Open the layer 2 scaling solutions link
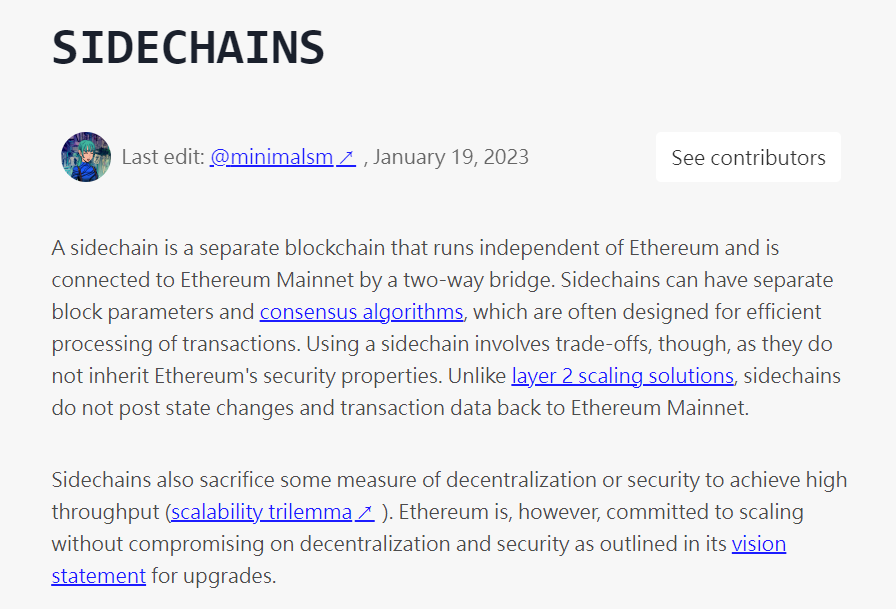The height and width of the screenshot is (609, 896). pos(622,376)
